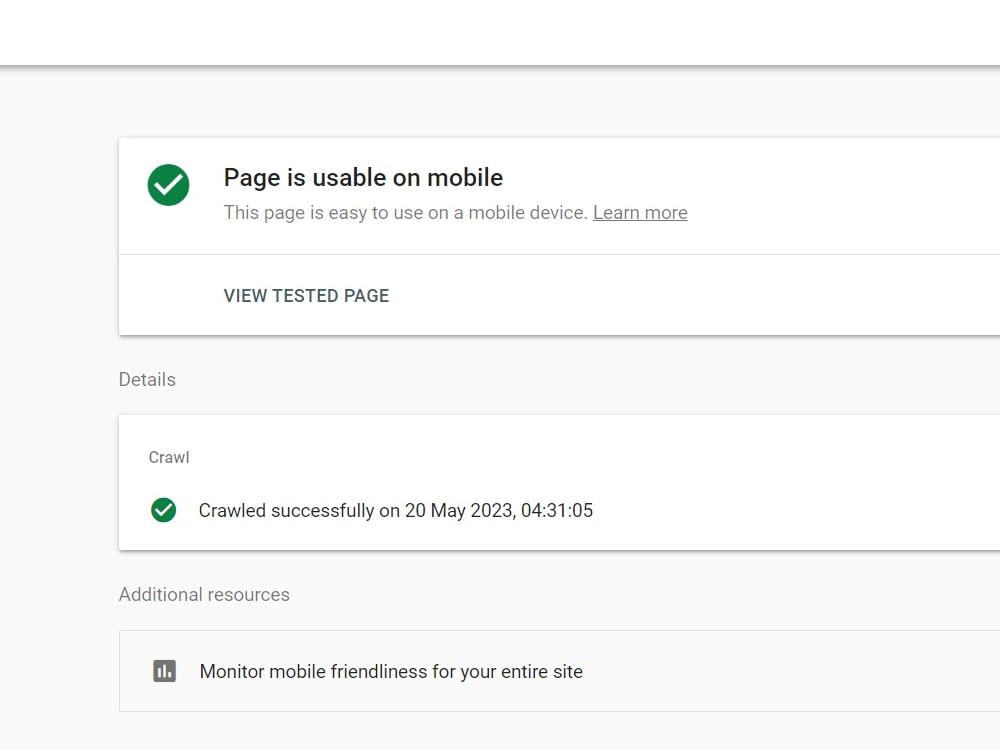Select the Details section heading
Screen dimensions: 1000x750
(147, 379)
